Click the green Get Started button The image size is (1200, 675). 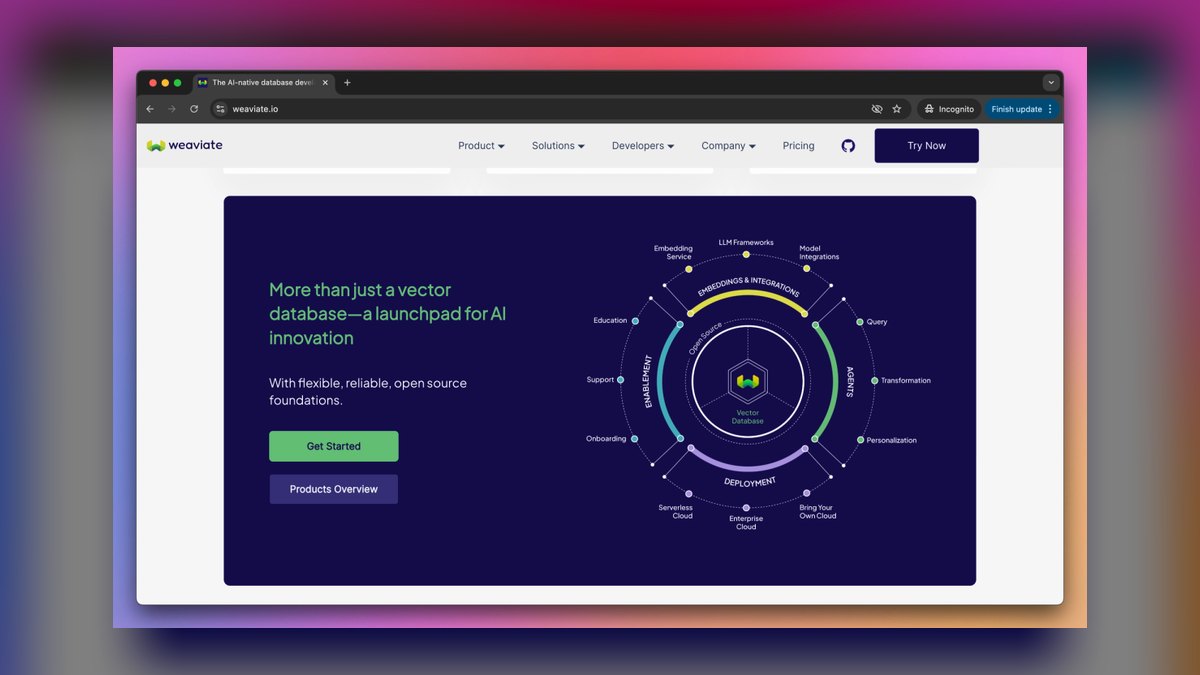pos(334,446)
